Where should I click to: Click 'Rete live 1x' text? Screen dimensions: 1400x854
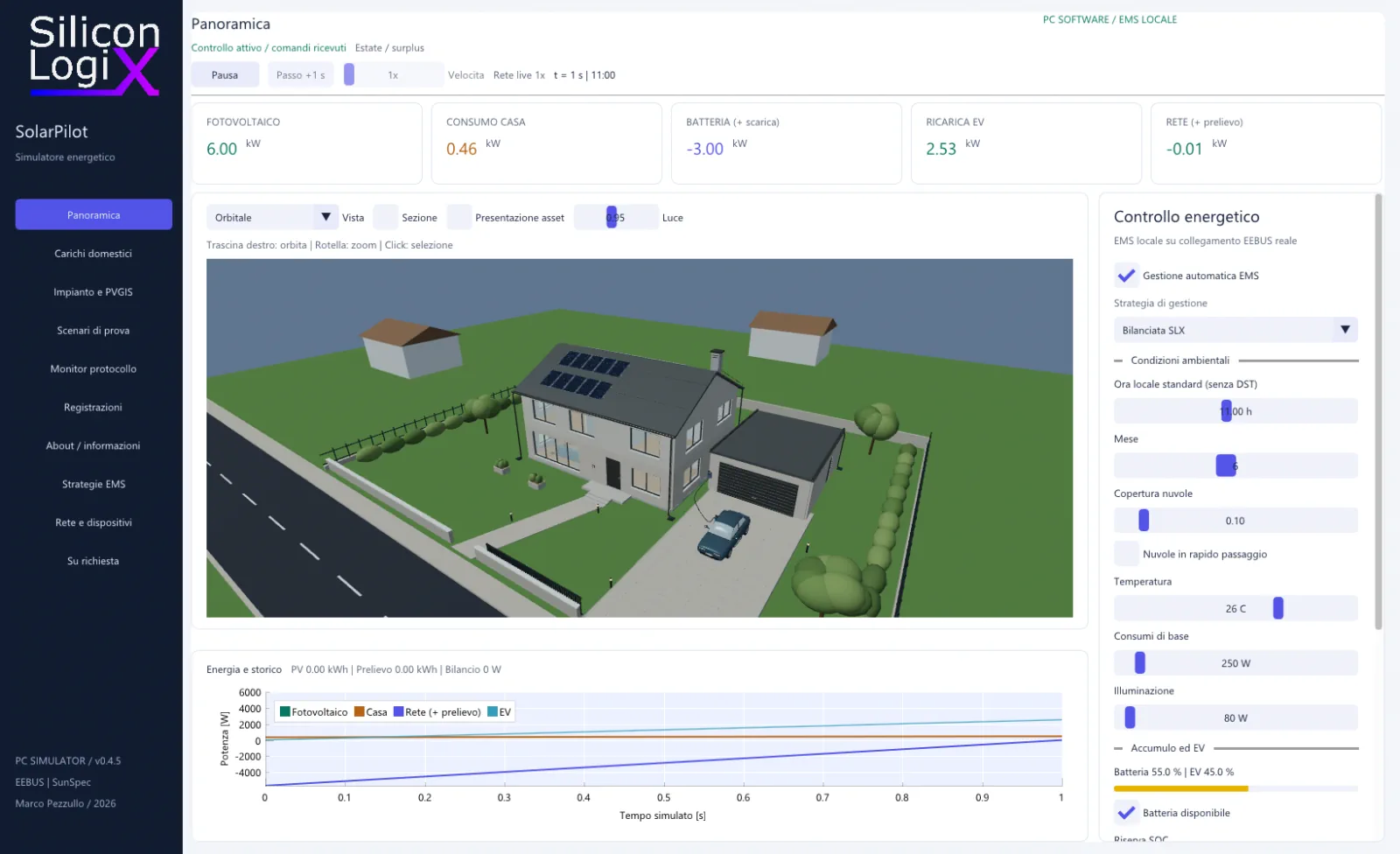(519, 75)
